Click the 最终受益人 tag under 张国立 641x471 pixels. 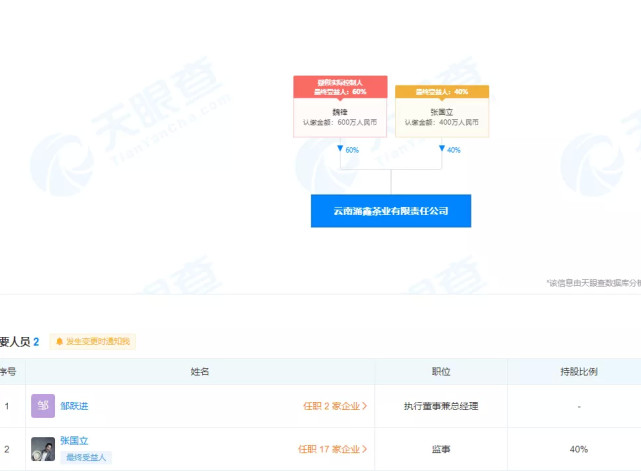click(85, 457)
